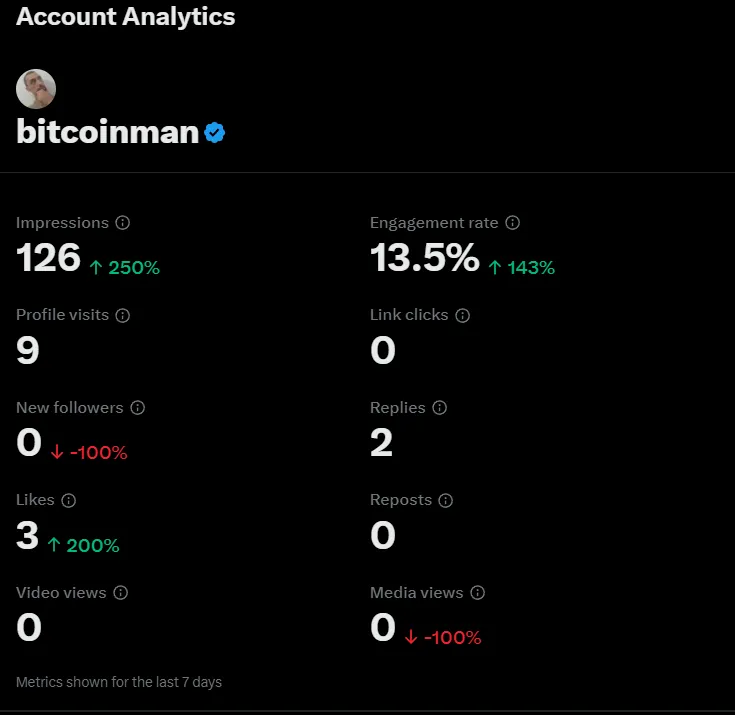Image resolution: width=735 pixels, height=715 pixels.
Task: Open the Reposts info icon
Action: (x=445, y=500)
